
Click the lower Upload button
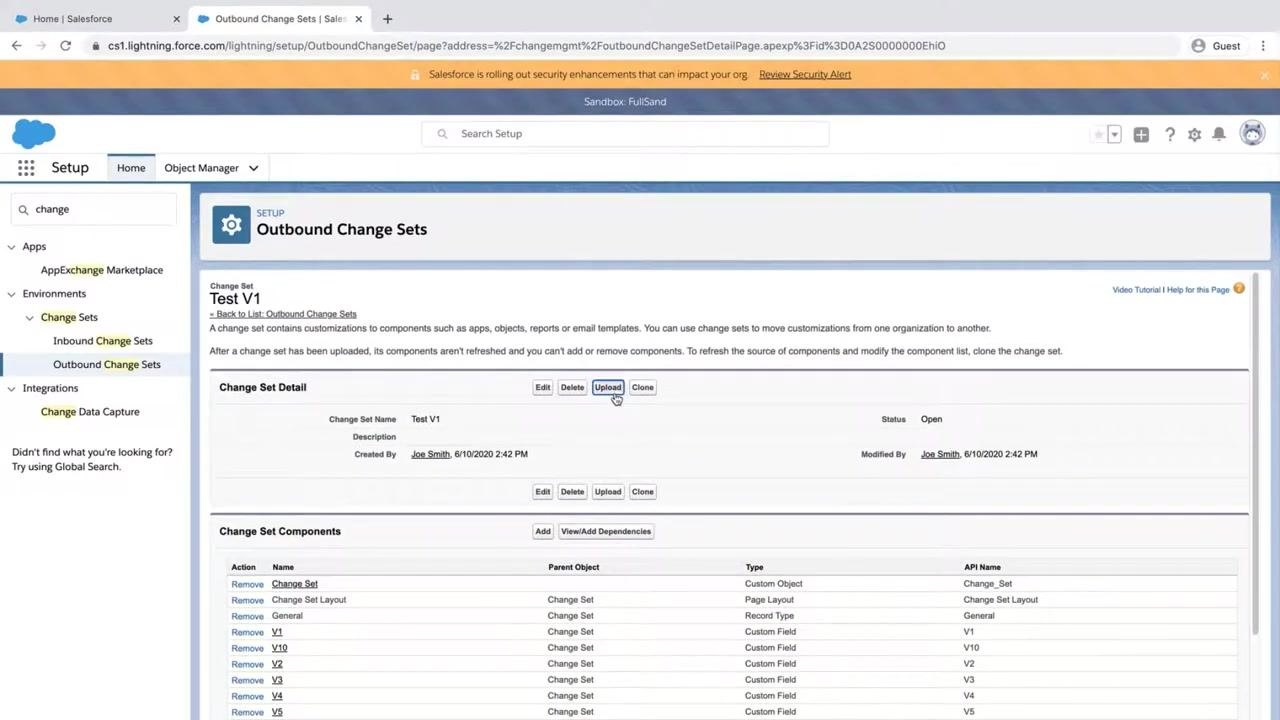[608, 492]
